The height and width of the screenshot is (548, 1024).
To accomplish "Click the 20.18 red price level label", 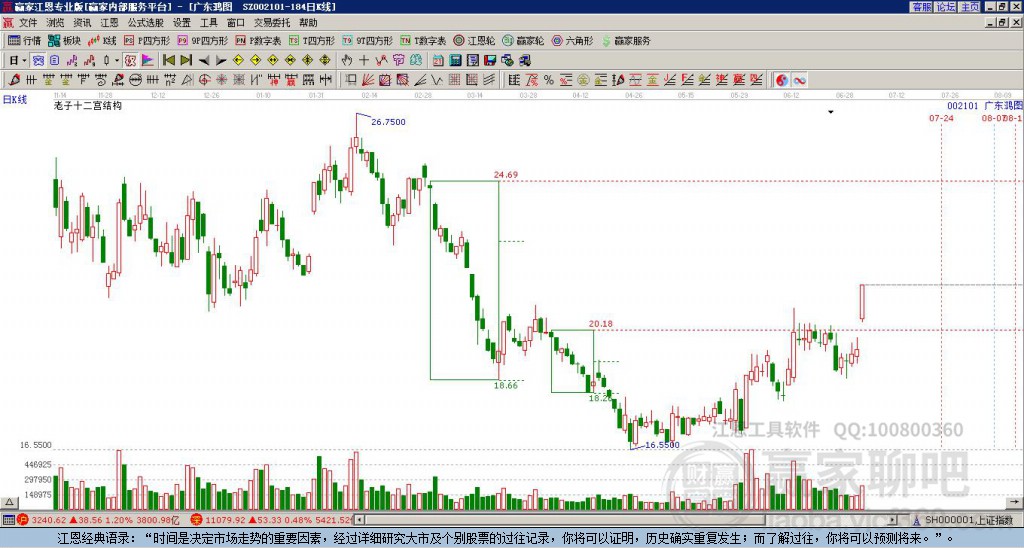I will pos(600,323).
